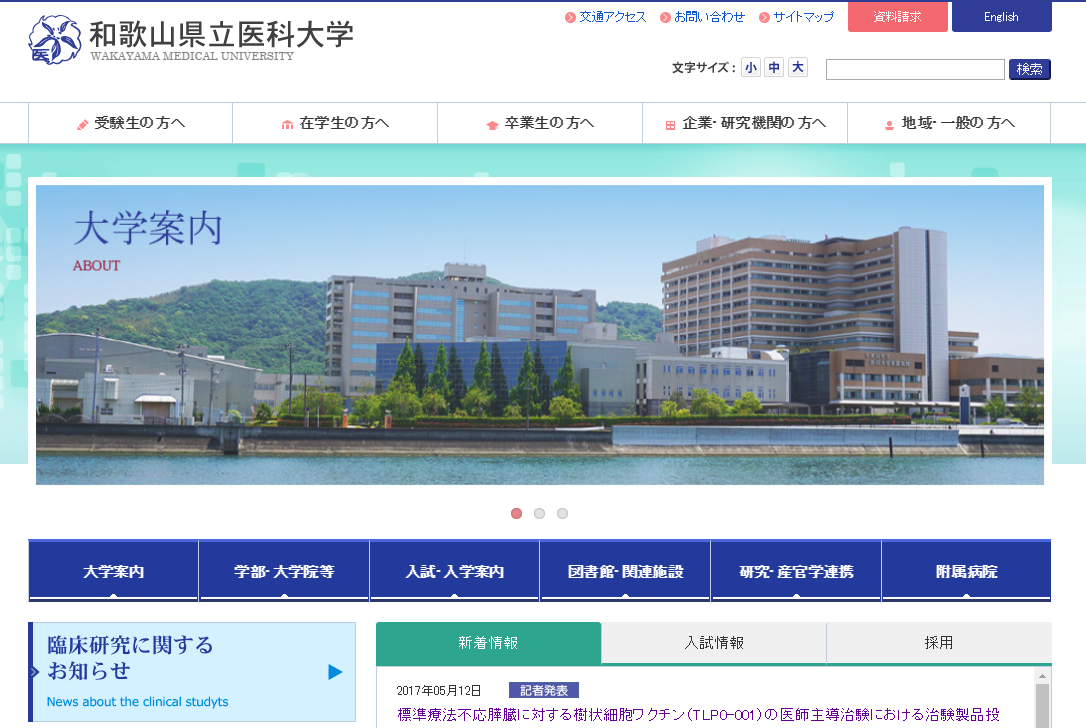The height and width of the screenshot is (728, 1086).
Task: Select the third carousel slide dot
Action: 562,513
